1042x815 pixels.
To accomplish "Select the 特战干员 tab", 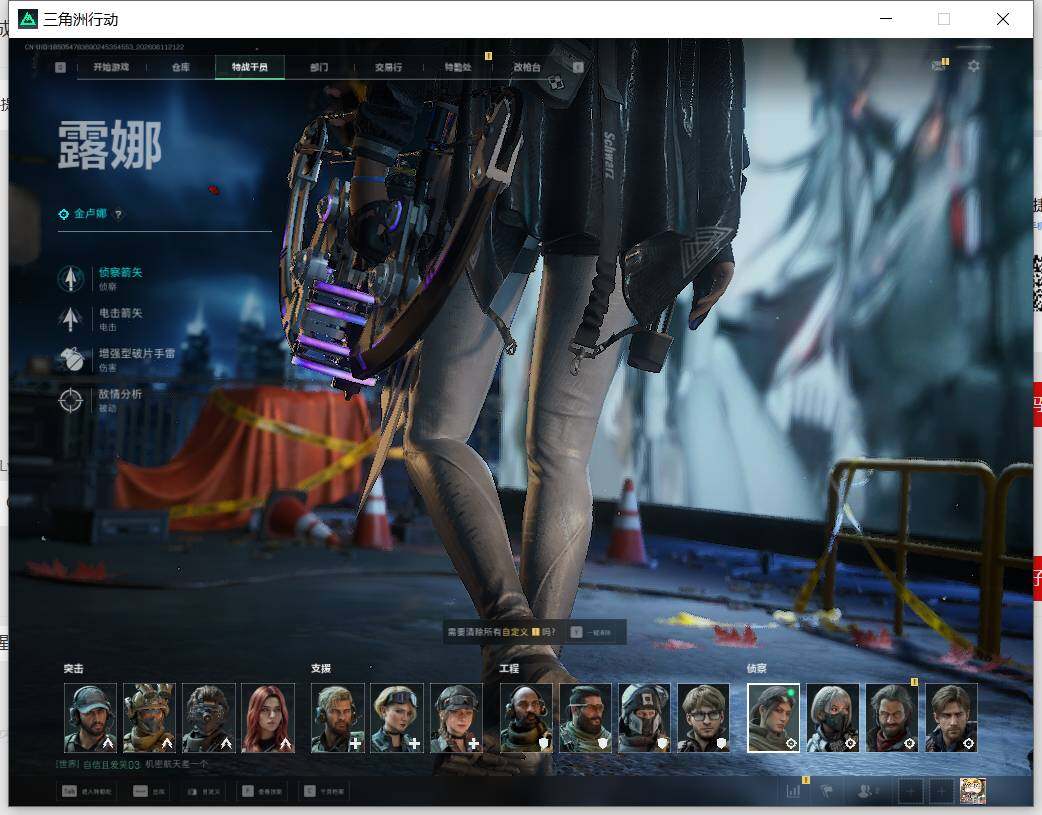I will [250, 67].
